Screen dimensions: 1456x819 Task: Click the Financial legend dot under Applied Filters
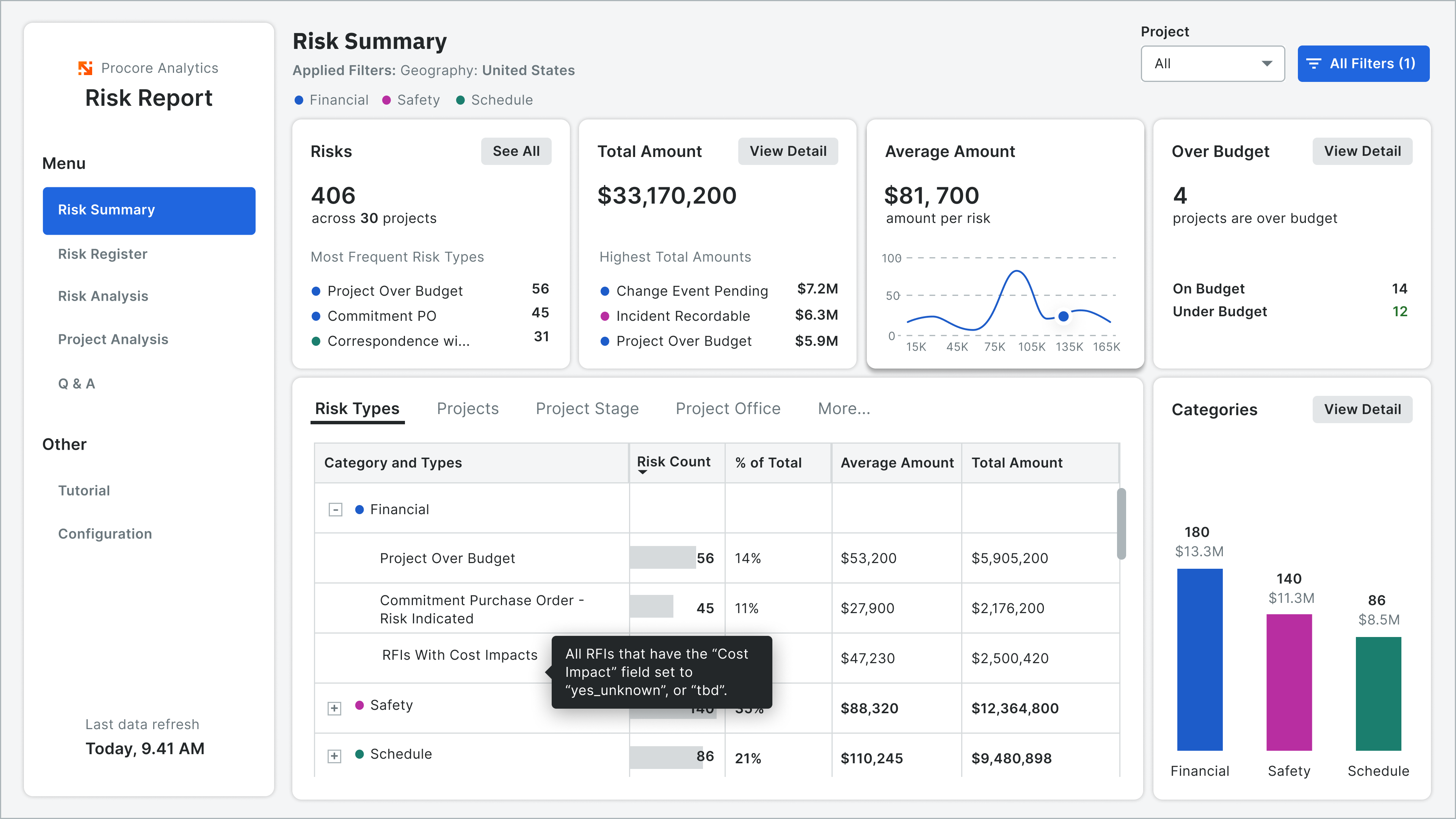pyautogui.click(x=299, y=100)
